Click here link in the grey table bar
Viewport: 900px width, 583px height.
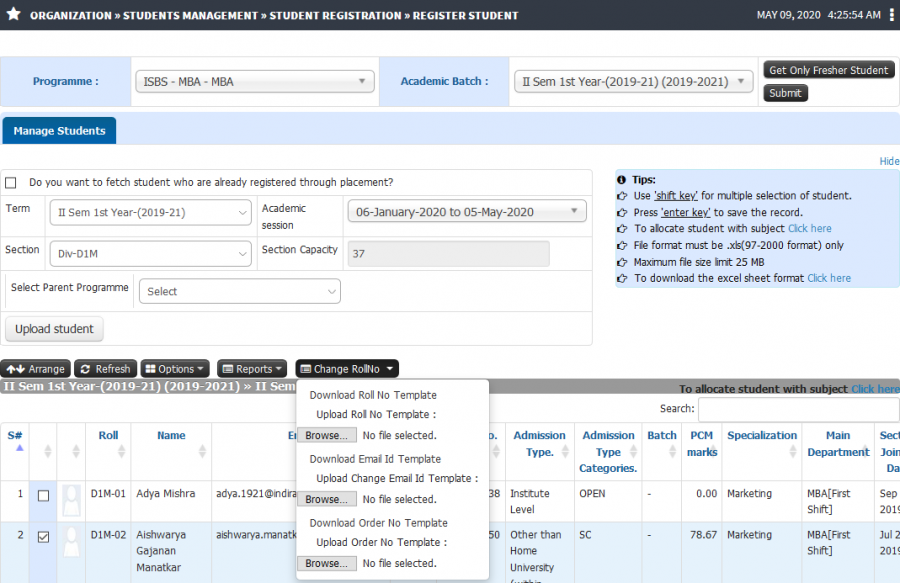(875, 389)
